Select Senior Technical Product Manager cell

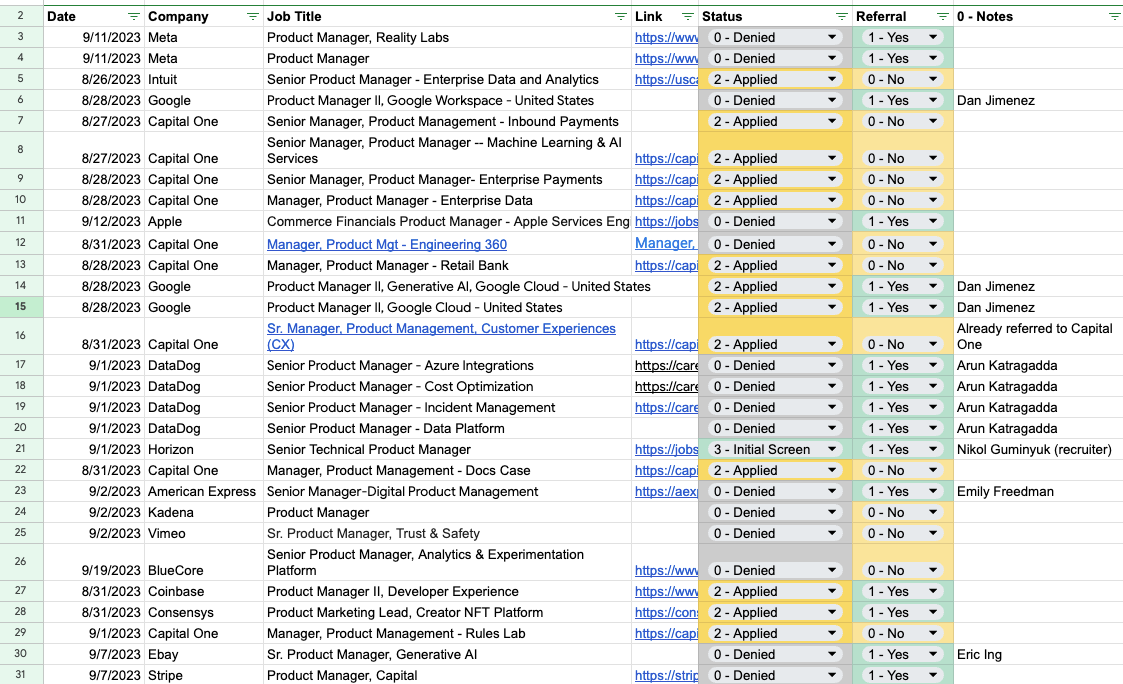pos(447,450)
